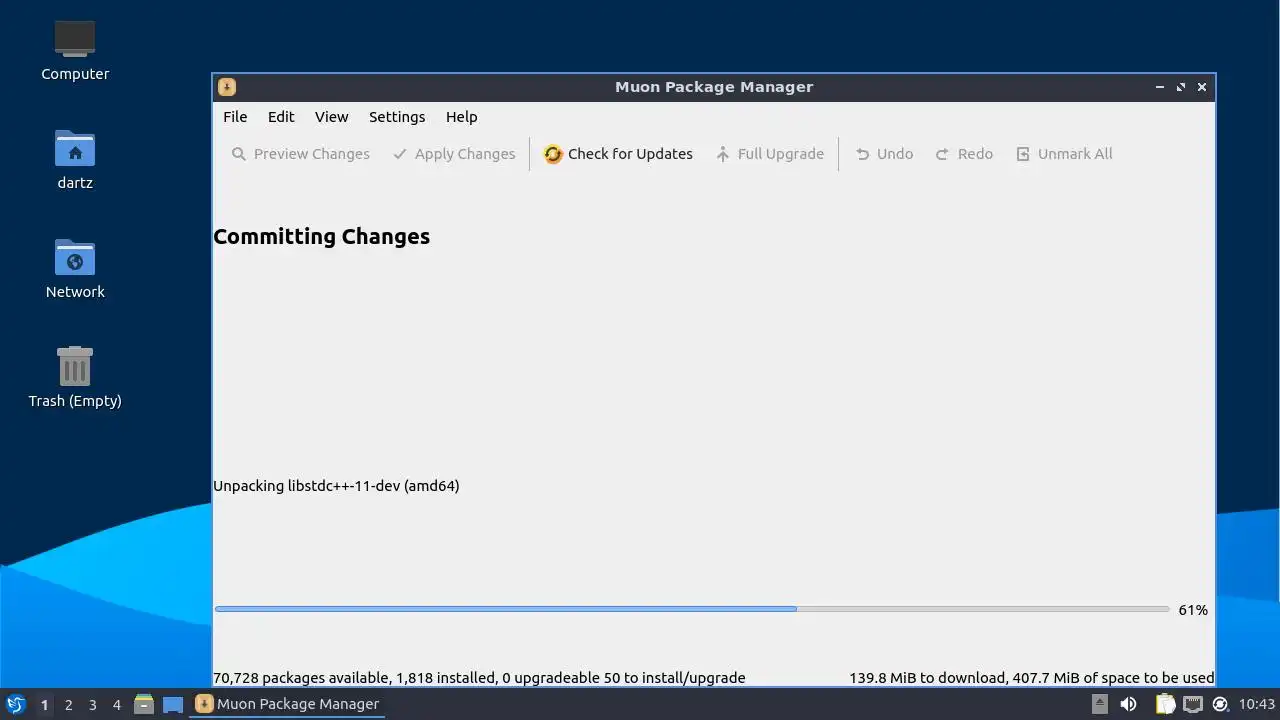The width and height of the screenshot is (1280, 720).
Task: Maximize the Muon window
Action: click(x=1181, y=87)
